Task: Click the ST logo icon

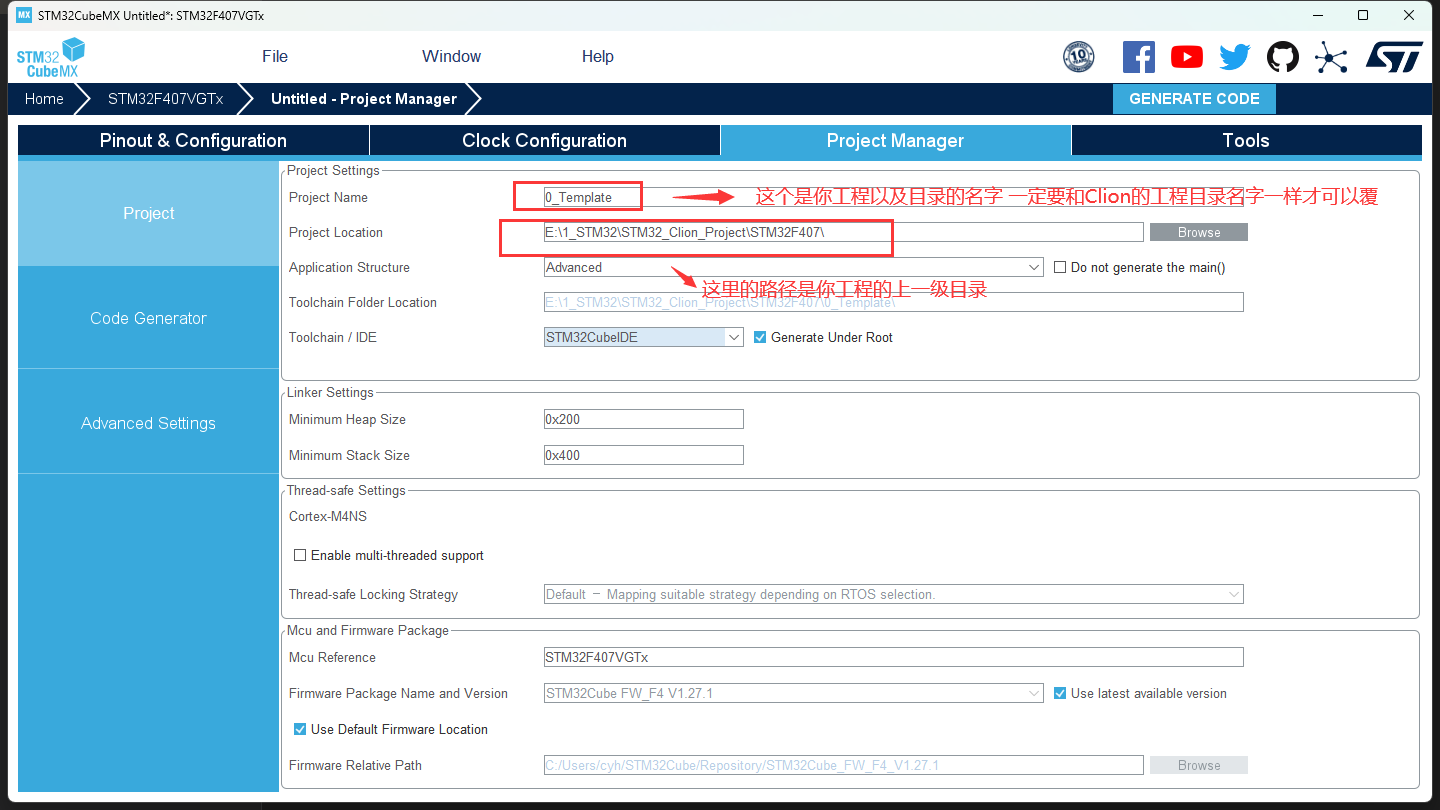Action: point(1394,57)
